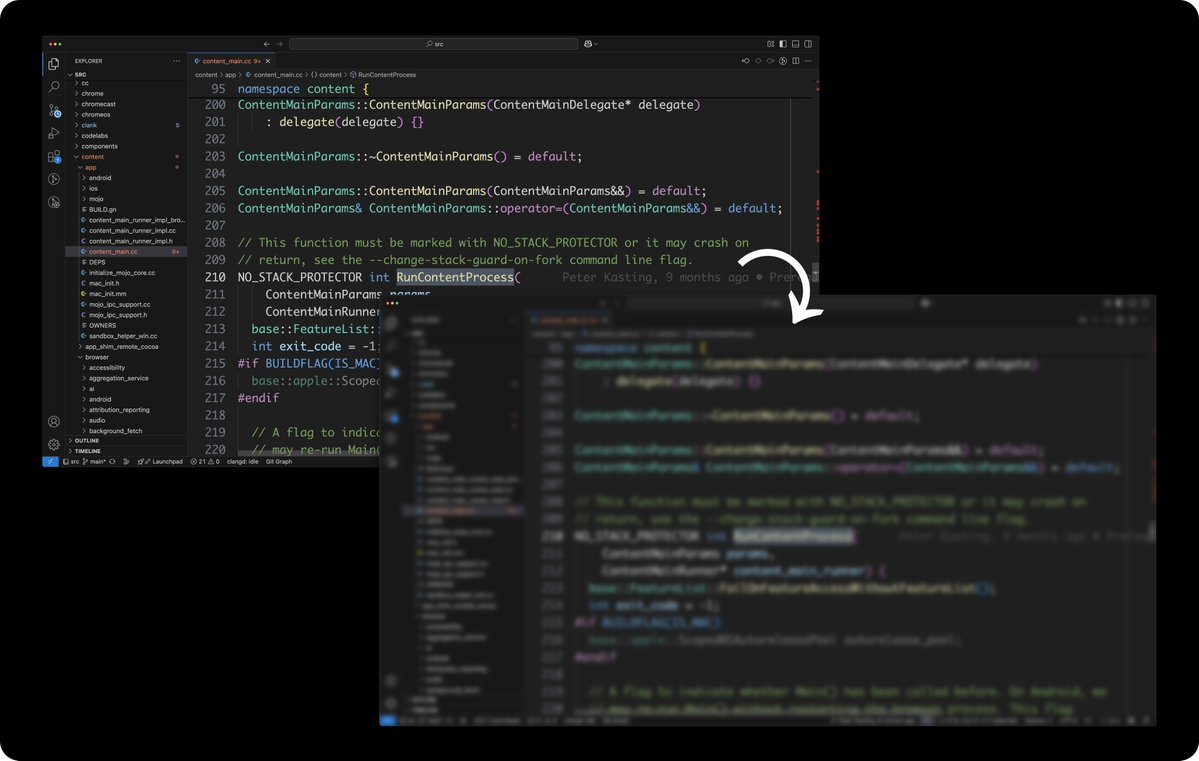Screen dimensions: 1199x761
Task: Open the Copilot dropdown chevron
Action: pyautogui.click(x=596, y=44)
